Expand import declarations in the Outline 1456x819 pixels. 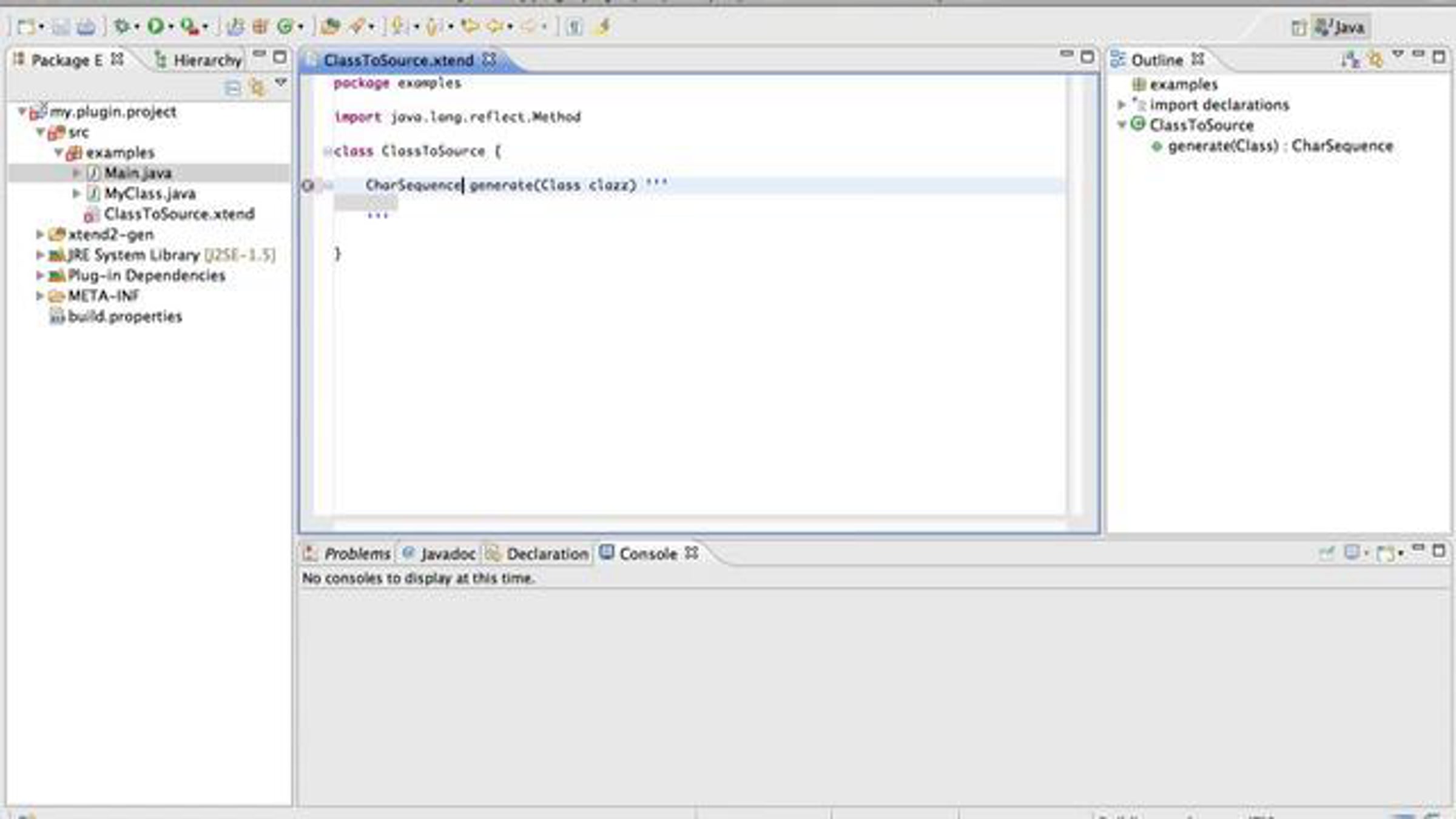(1122, 104)
